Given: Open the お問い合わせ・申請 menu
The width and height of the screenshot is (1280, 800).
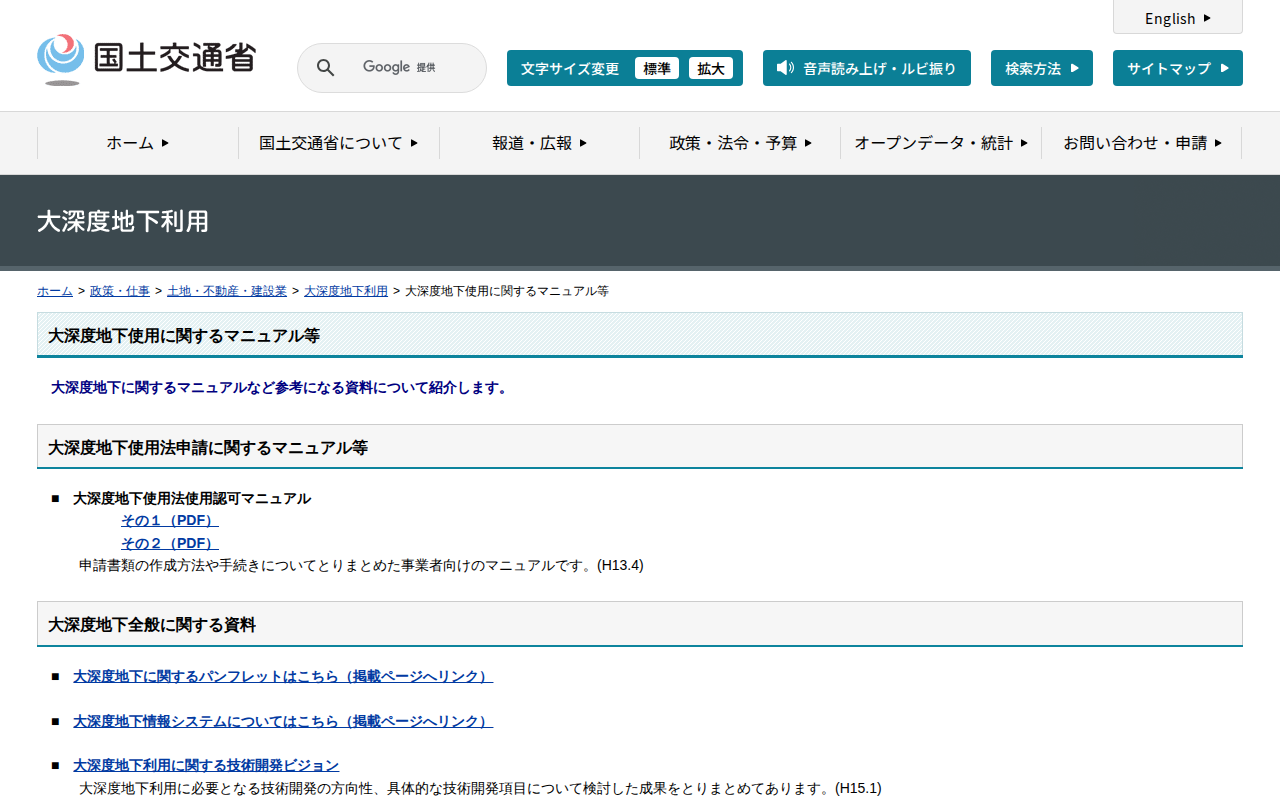Looking at the screenshot, I should tap(1141, 143).
